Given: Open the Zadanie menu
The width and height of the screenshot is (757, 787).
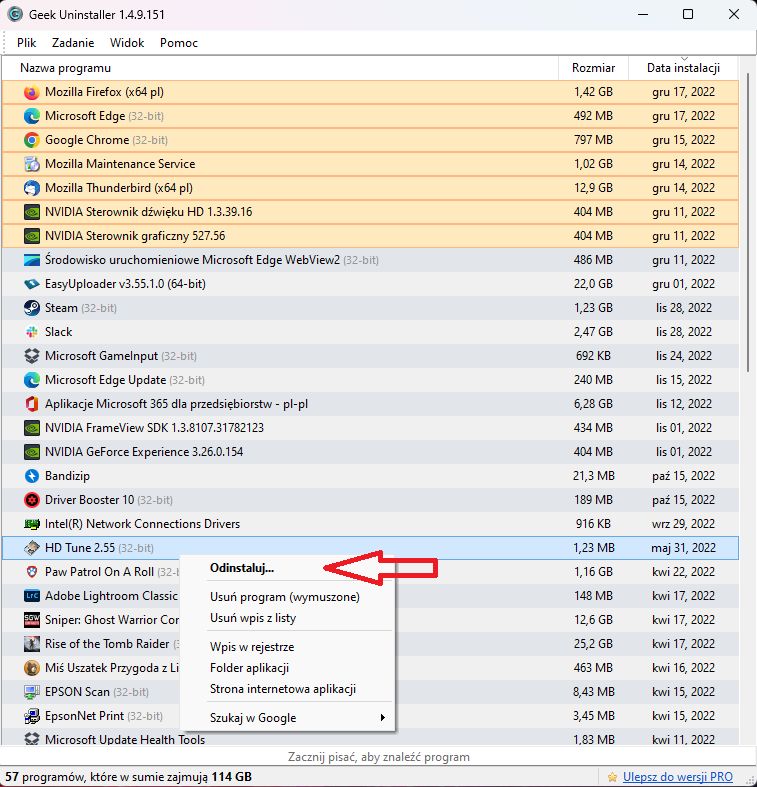Looking at the screenshot, I should pos(73,43).
